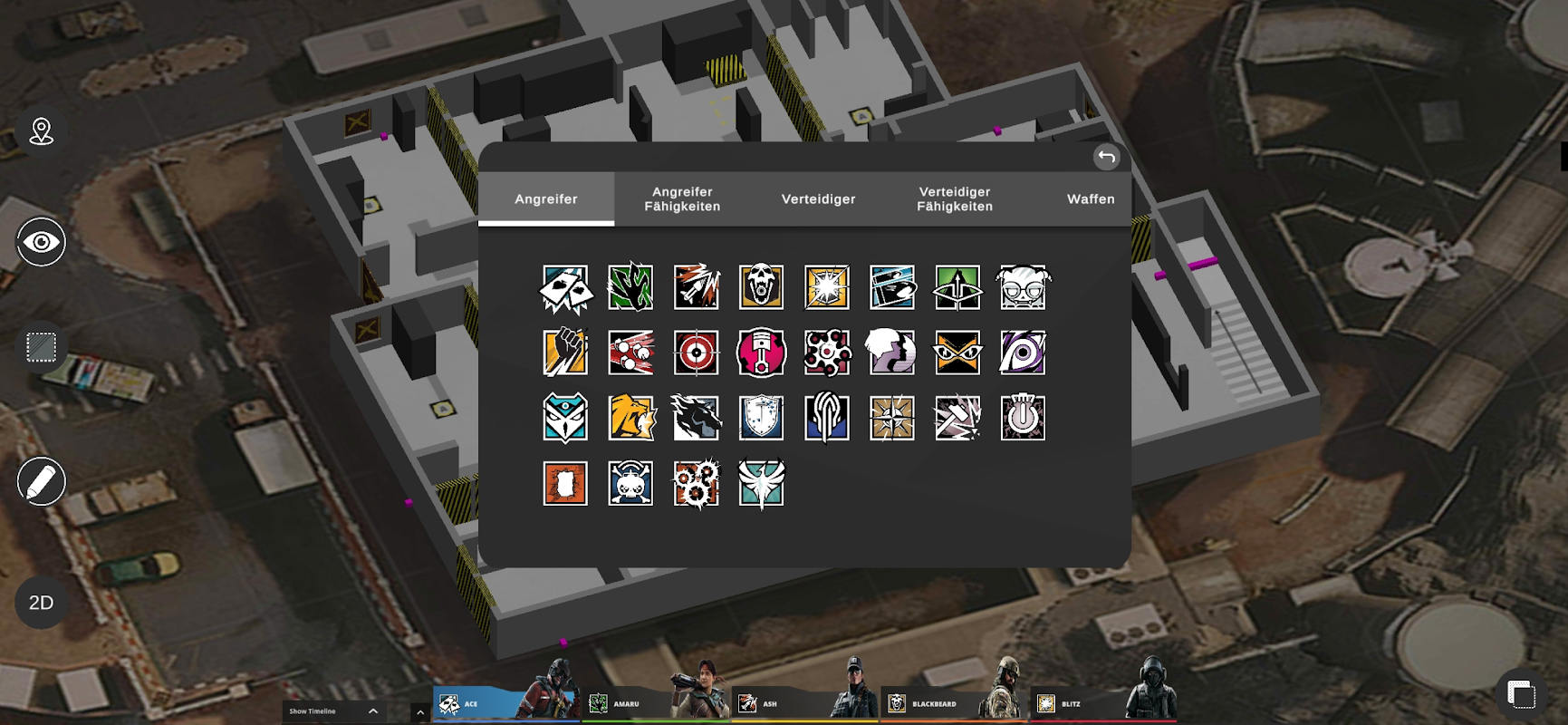The height and width of the screenshot is (725, 1568).
Task: Pick the Glaz target icon
Action: tap(696, 353)
